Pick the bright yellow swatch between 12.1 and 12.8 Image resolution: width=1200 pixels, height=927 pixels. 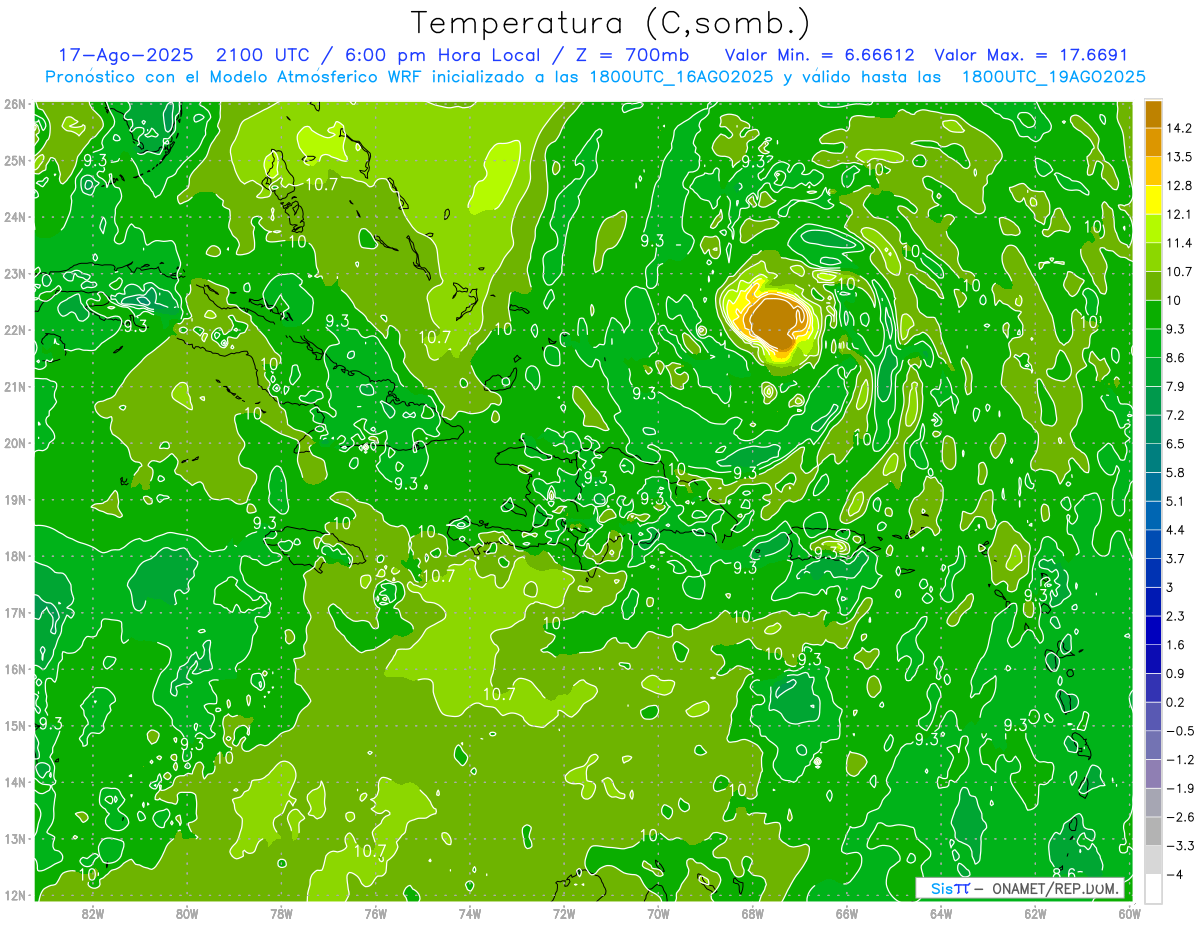click(x=1153, y=200)
